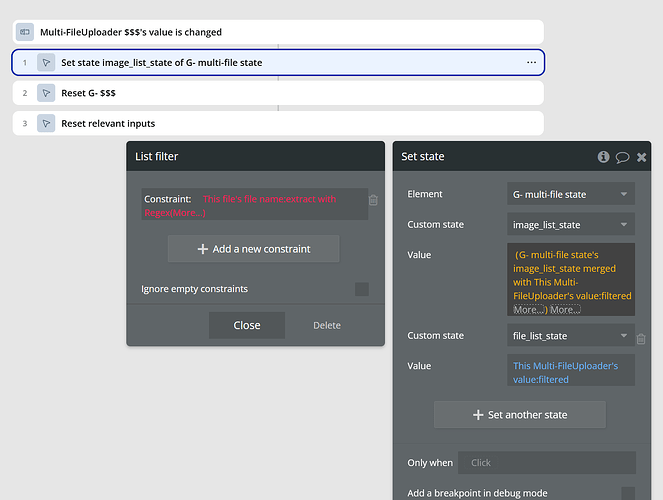Open the info icon in Set state header
663x500 pixels.
603,157
